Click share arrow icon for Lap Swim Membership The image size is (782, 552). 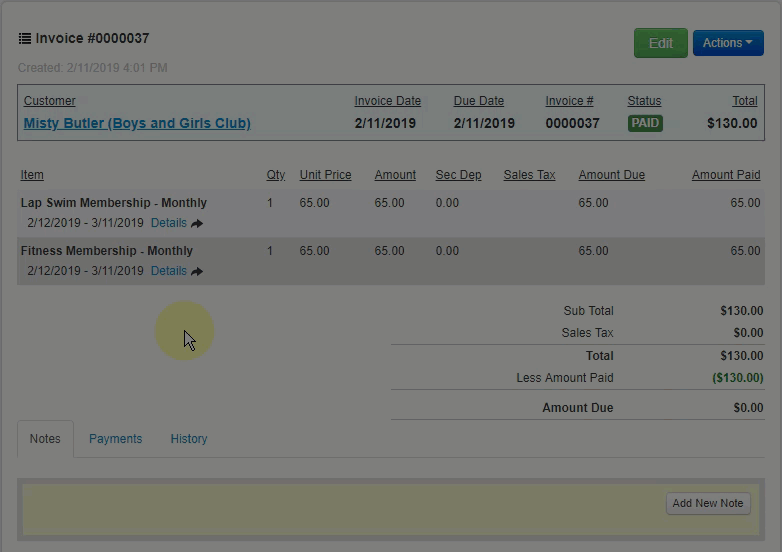(x=197, y=224)
